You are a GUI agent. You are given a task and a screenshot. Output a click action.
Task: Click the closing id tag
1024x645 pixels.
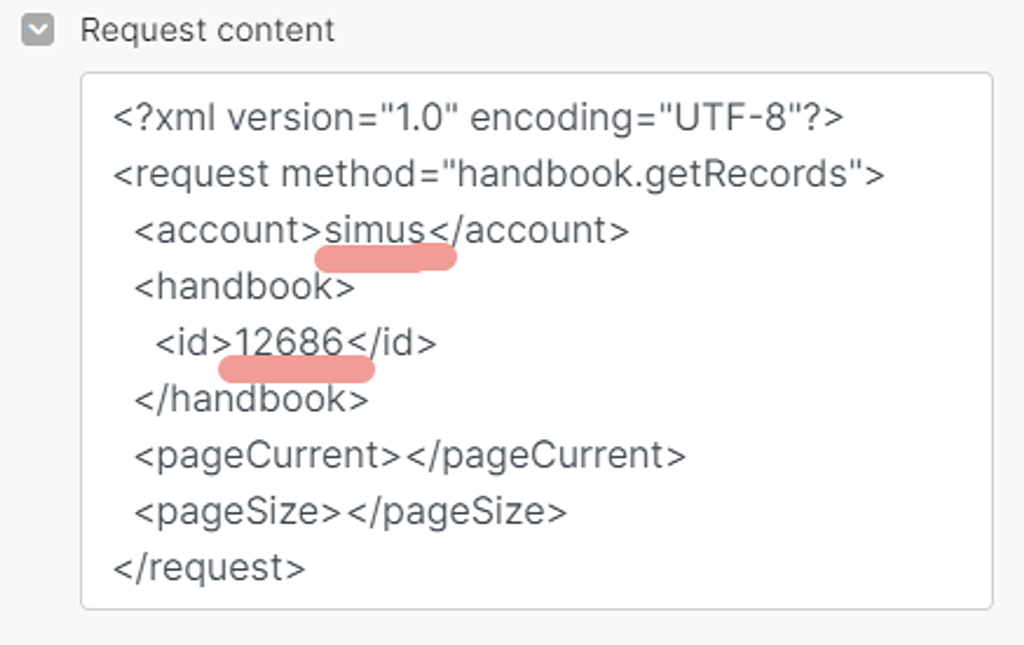pos(391,343)
